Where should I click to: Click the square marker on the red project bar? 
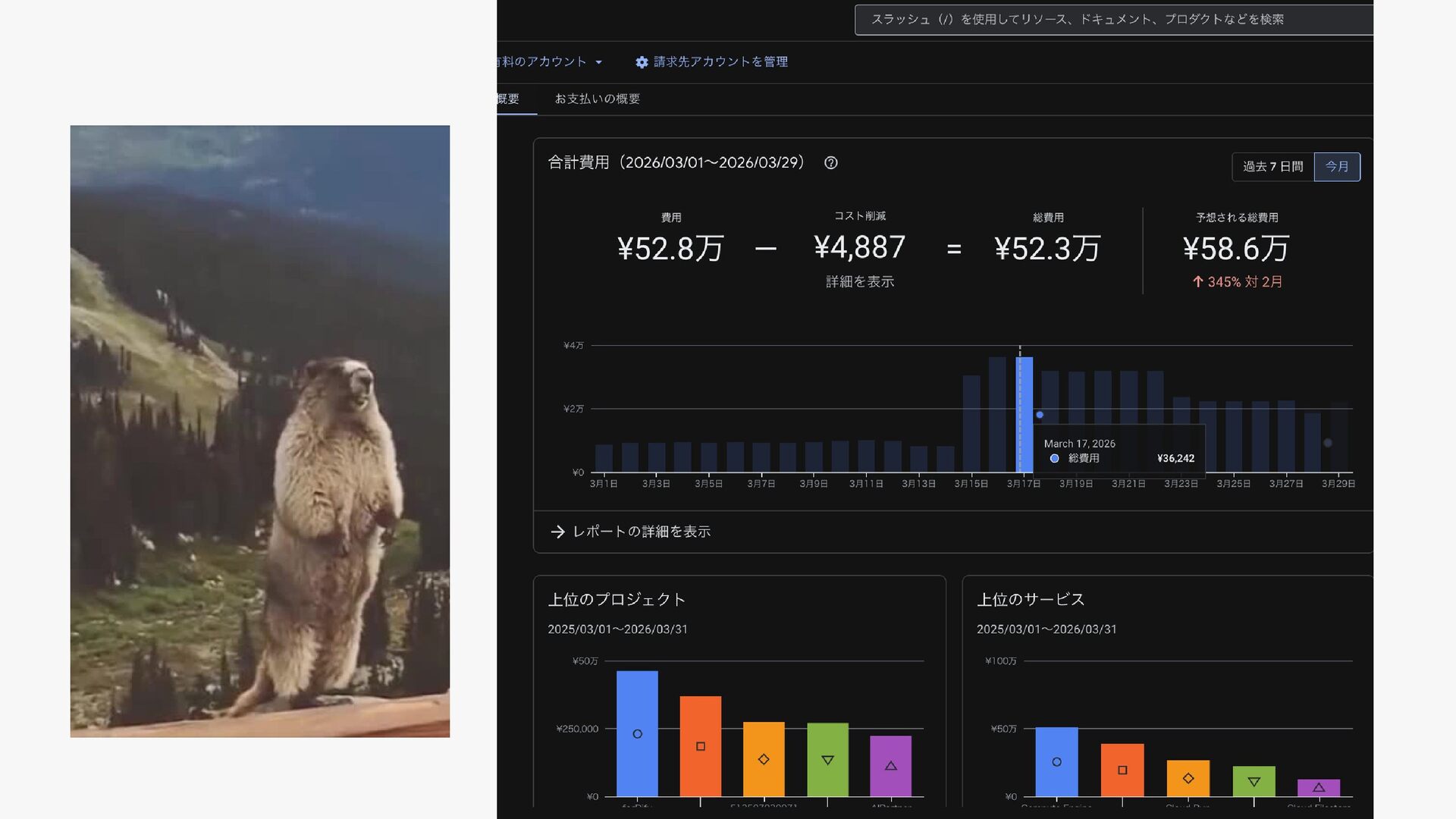click(701, 747)
